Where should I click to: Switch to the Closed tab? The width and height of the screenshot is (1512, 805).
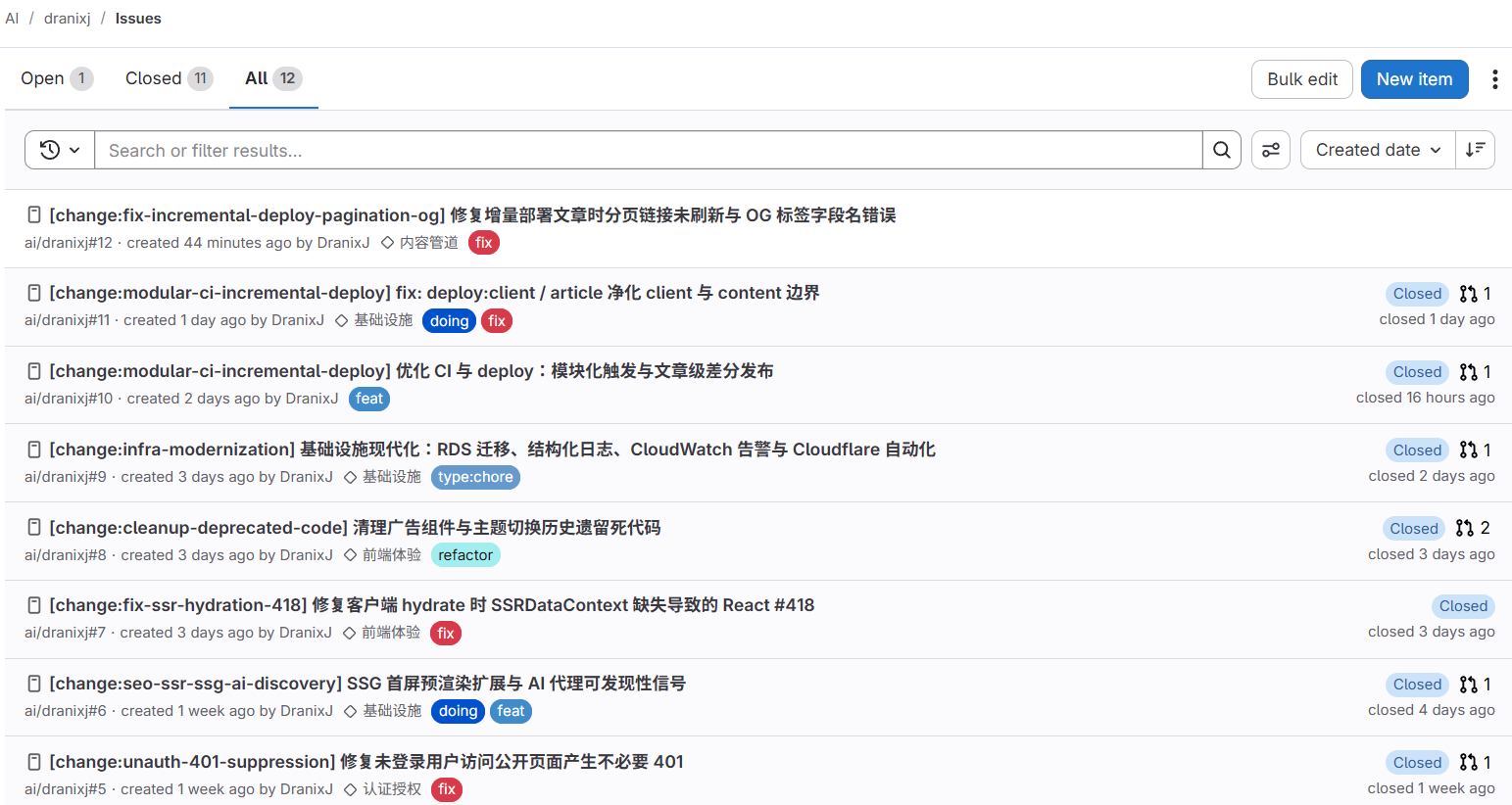click(x=169, y=78)
